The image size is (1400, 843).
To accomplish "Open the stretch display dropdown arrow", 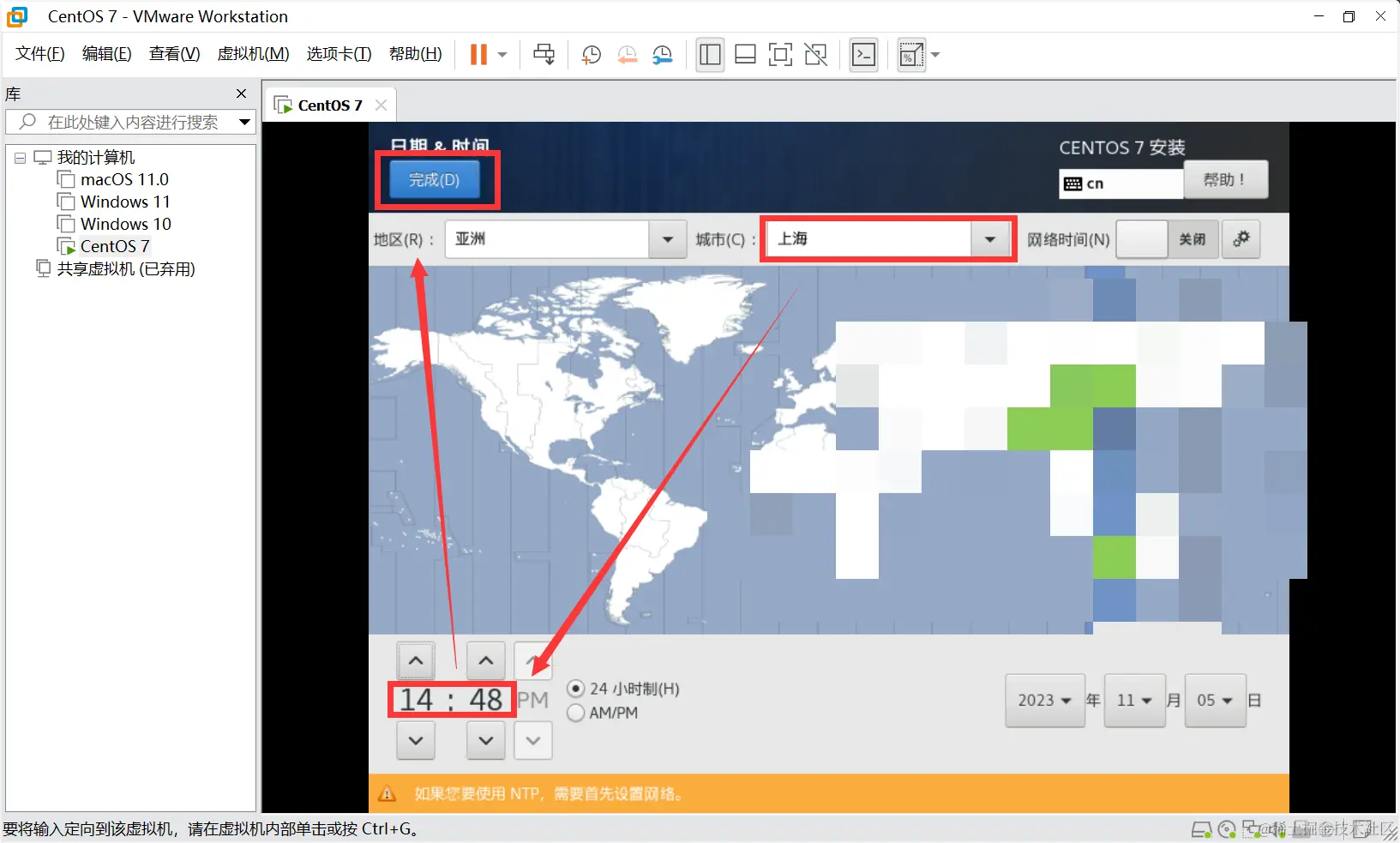I will pyautogui.click(x=935, y=55).
